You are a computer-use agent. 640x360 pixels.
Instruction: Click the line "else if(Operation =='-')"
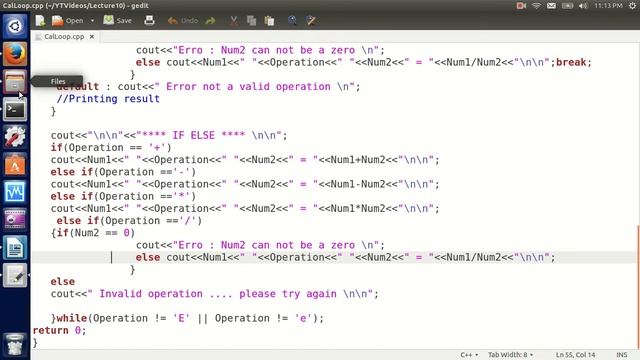(x=123, y=172)
